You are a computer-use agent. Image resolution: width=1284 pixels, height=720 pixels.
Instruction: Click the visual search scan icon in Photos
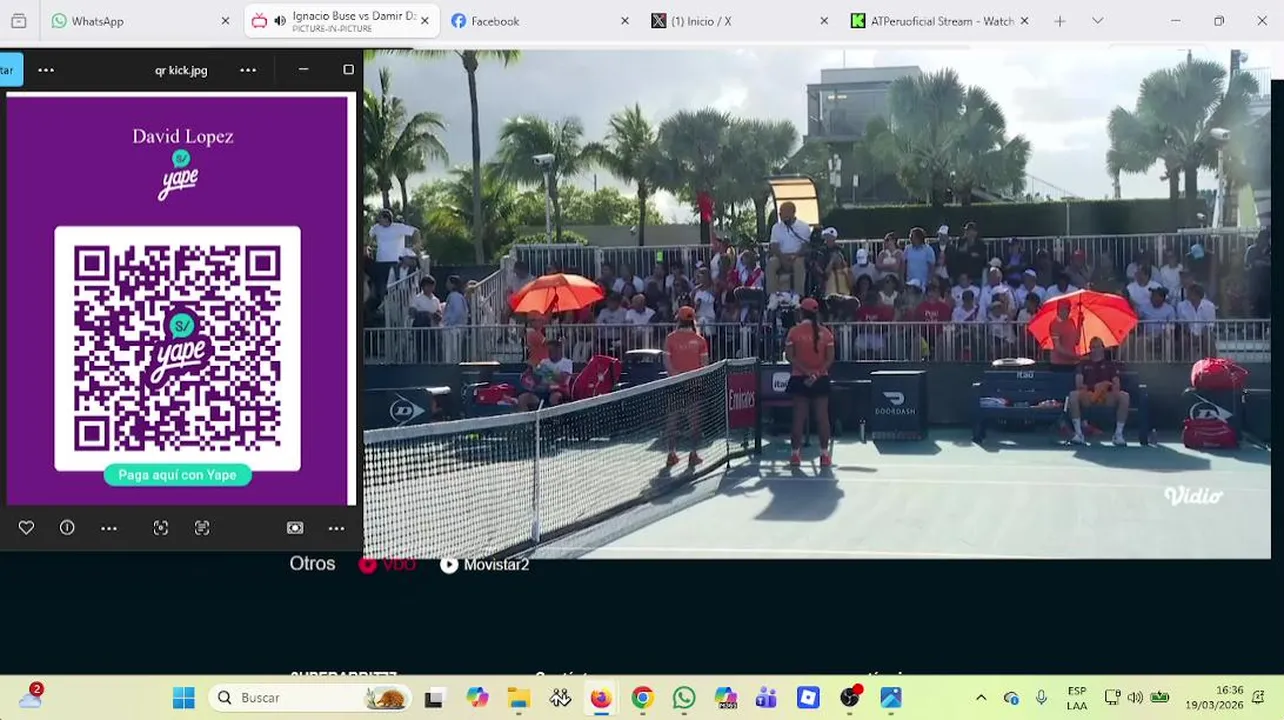pos(161,528)
